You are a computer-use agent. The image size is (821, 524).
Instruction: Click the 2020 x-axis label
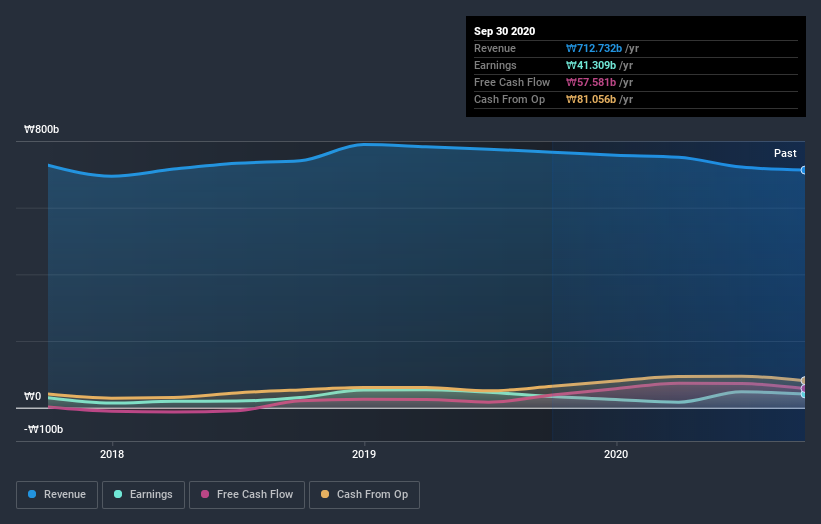pos(616,454)
